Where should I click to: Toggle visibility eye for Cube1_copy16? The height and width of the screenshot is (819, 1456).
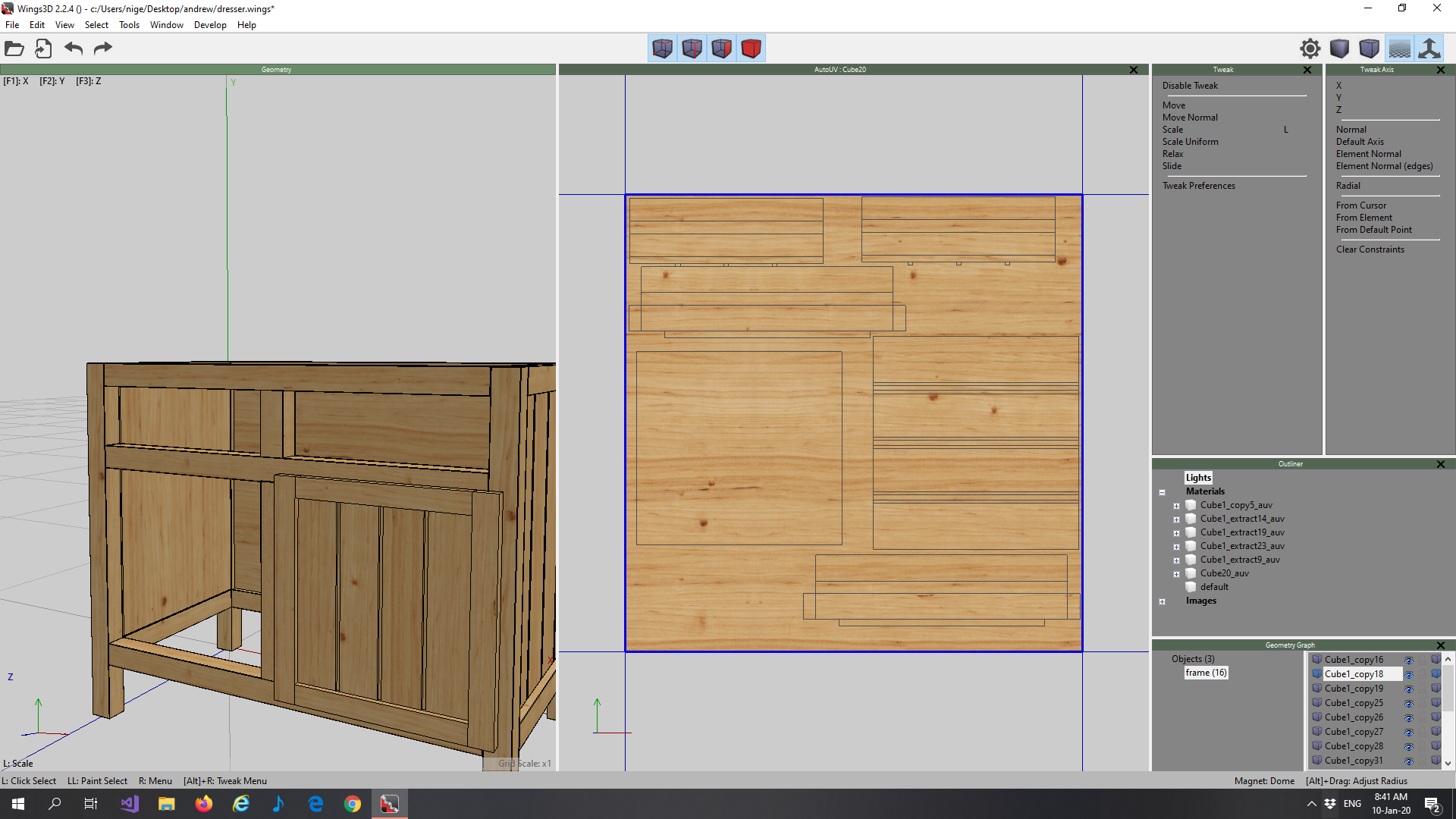1409,661
